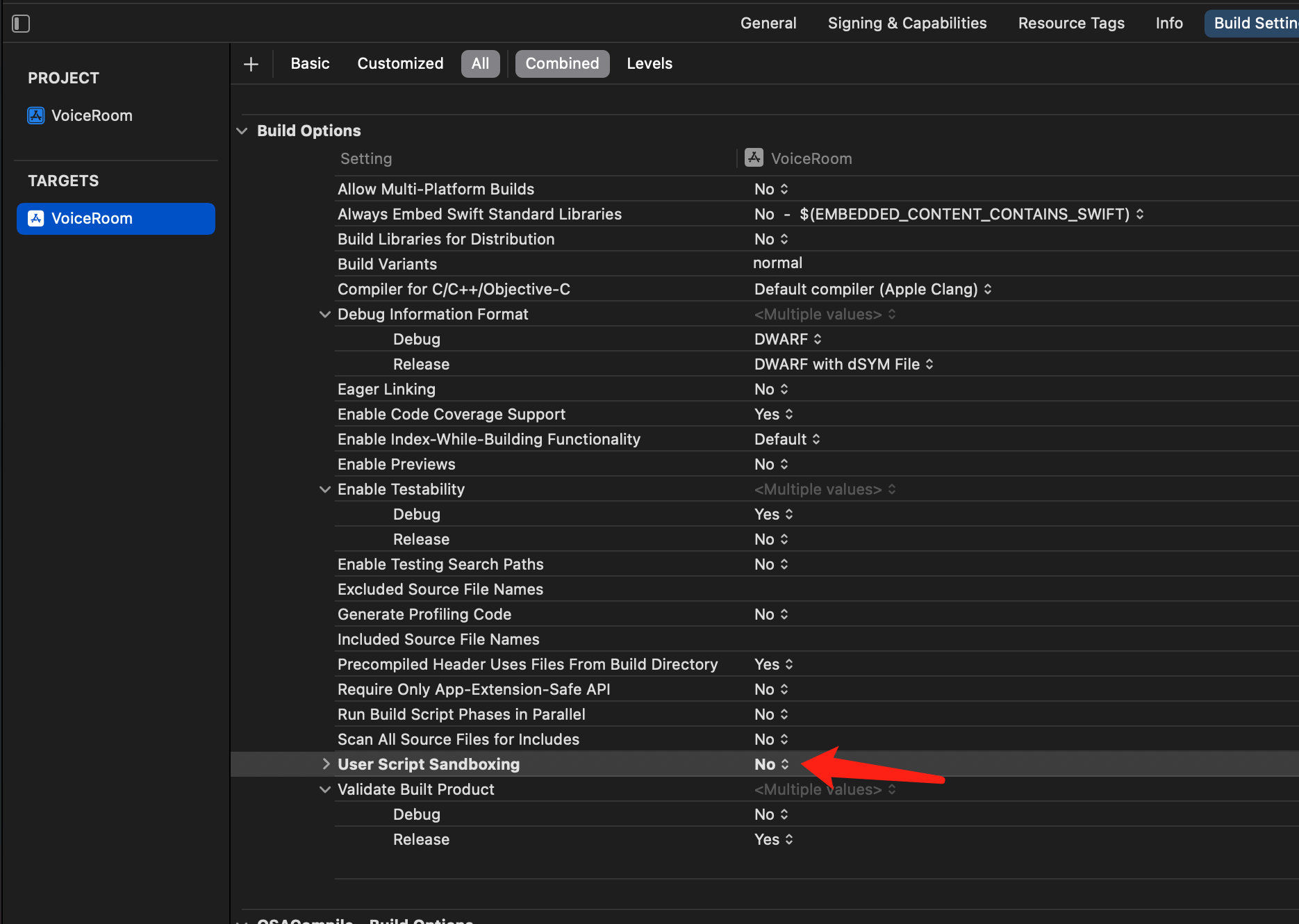
Task: Click the VoiceRoom project icon
Action: pos(36,115)
